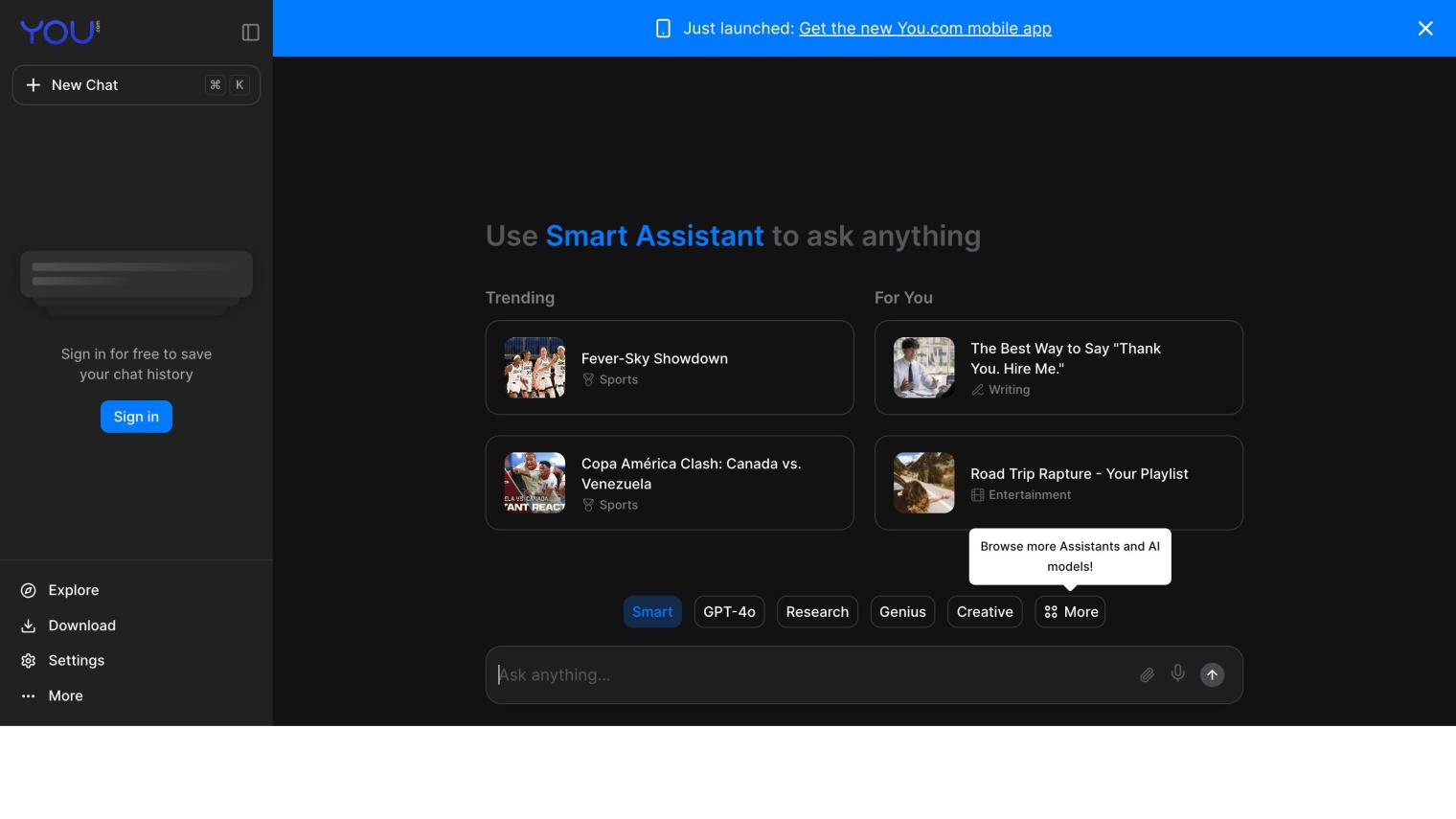Click the send arrow button
1456x819 pixels.
(1212, 675)
